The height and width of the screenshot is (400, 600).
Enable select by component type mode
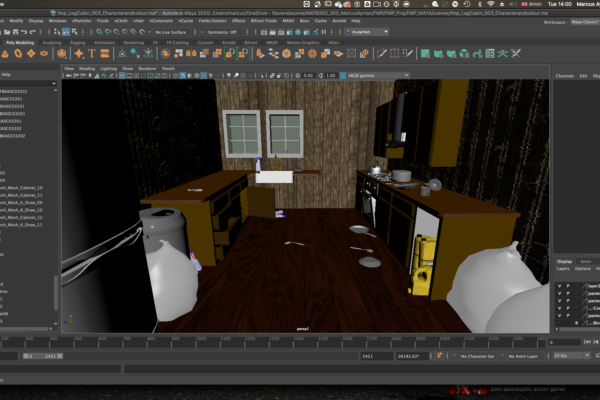click(x=74, y=32)
